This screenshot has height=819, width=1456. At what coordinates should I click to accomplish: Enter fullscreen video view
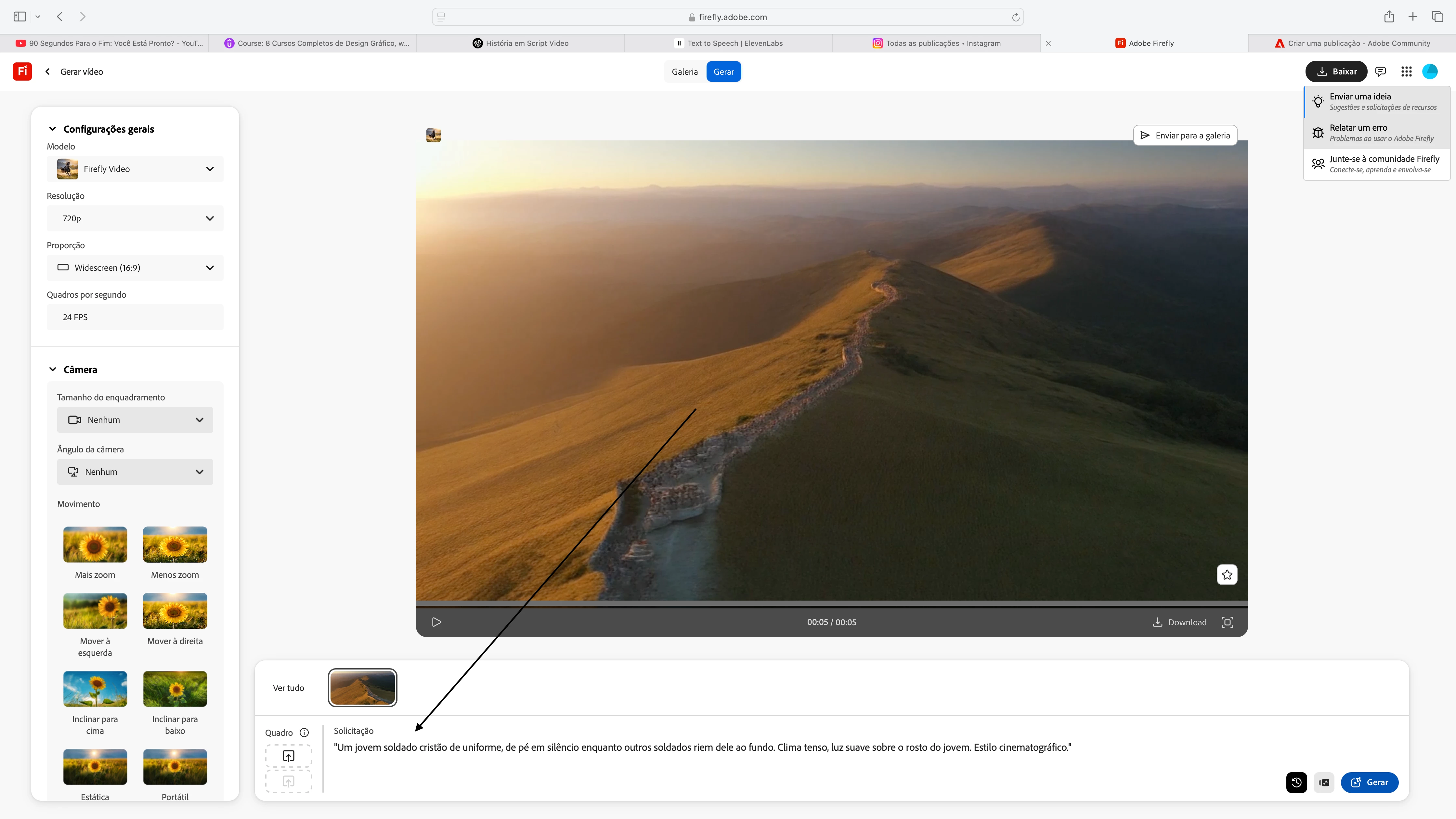(1227, 622)
